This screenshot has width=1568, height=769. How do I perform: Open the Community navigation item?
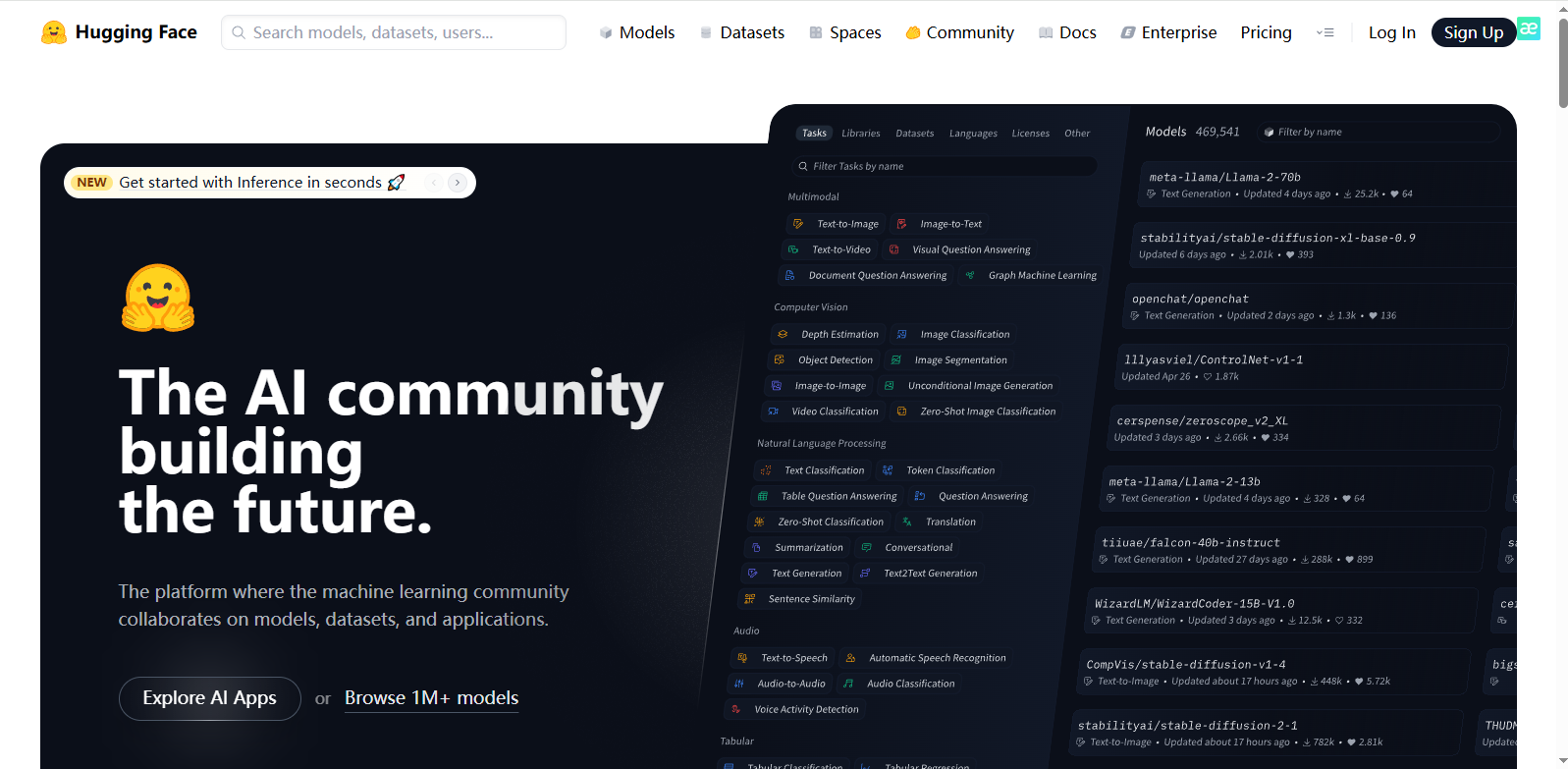(959, 32)
